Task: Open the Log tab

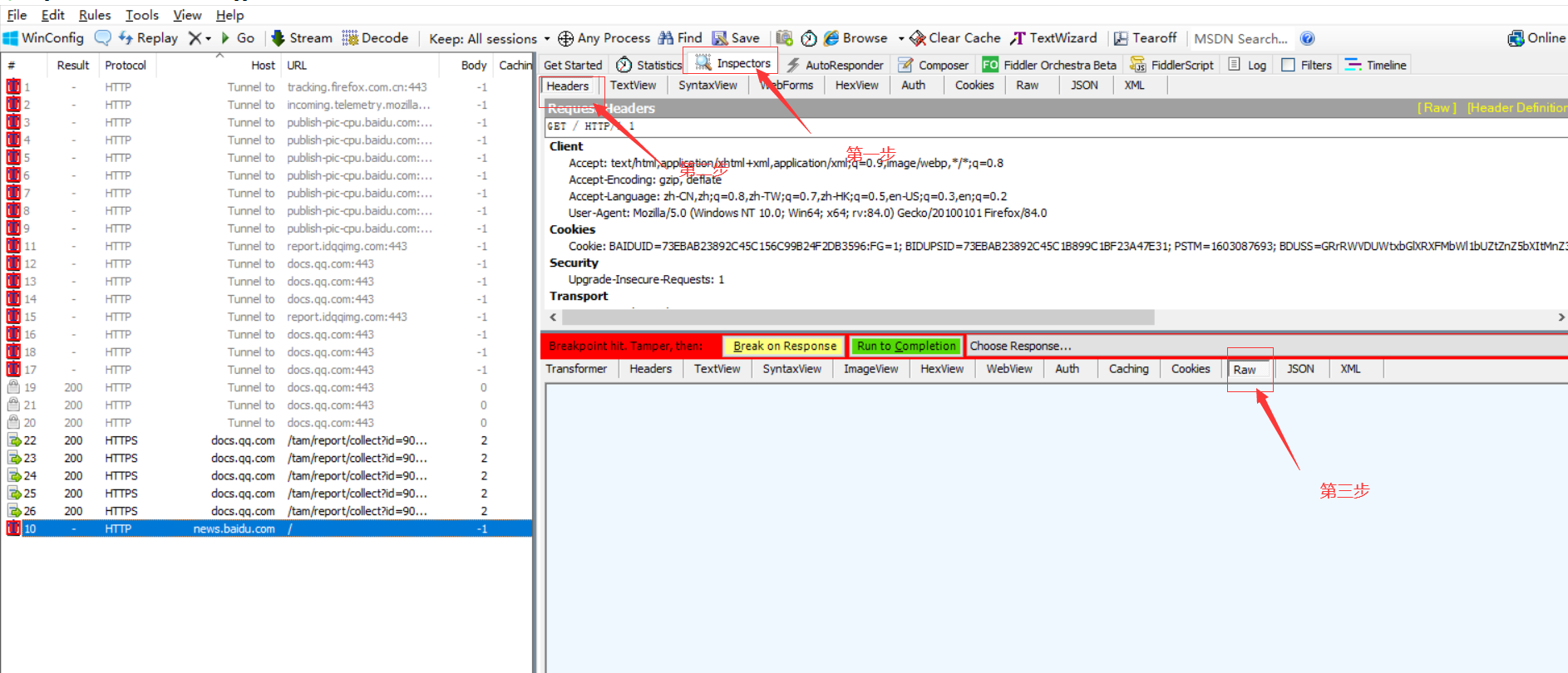Action: 1248,65
